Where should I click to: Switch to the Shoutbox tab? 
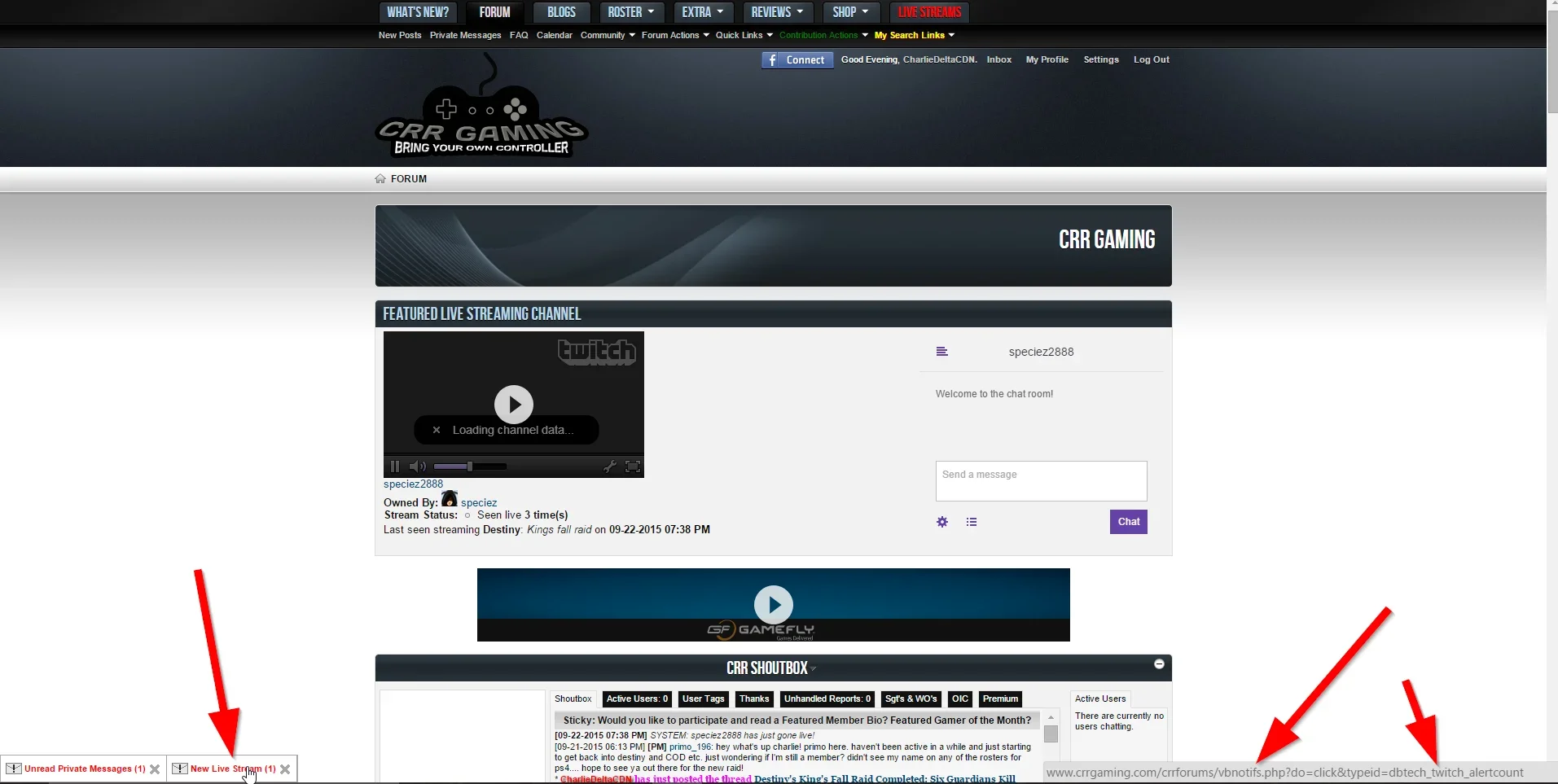point(573,699)
